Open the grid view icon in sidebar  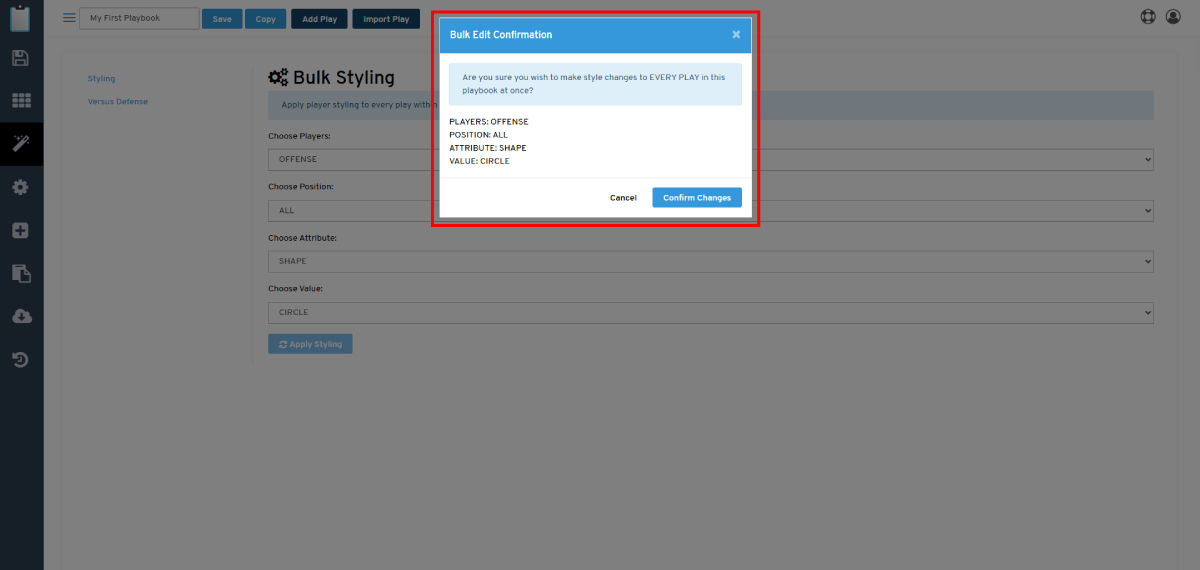tap(20, 101)
